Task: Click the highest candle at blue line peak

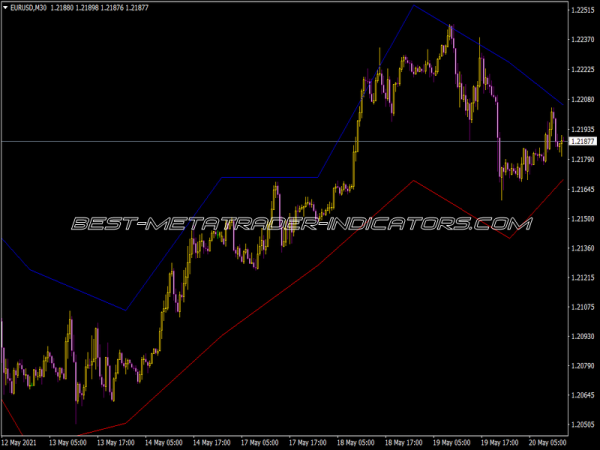Action: [450, 32]
